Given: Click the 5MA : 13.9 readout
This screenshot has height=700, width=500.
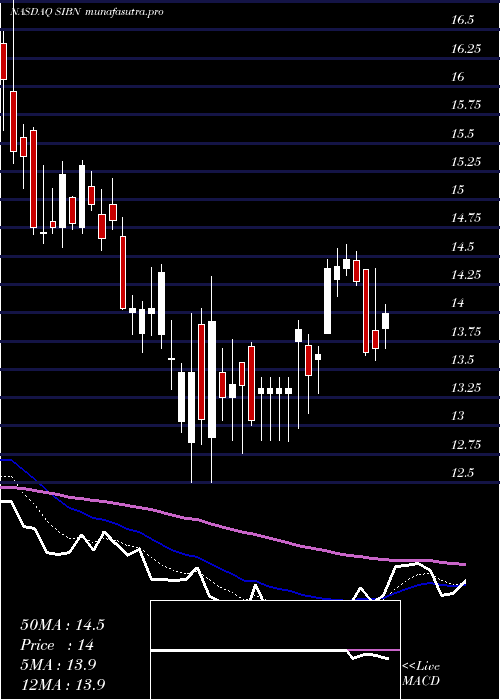Looking at the screenshot, I should (58, 665).
